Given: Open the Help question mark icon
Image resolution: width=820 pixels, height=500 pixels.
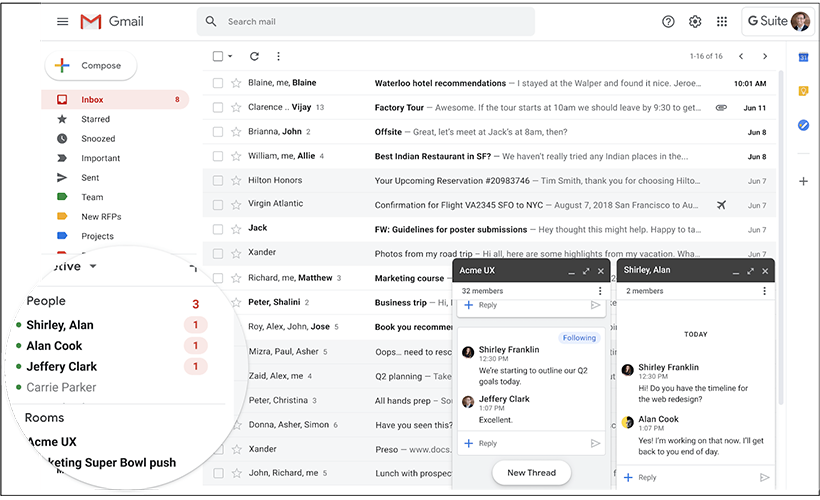Looking at the screenshot, I should pyautogui.click(x=668, y=21).
